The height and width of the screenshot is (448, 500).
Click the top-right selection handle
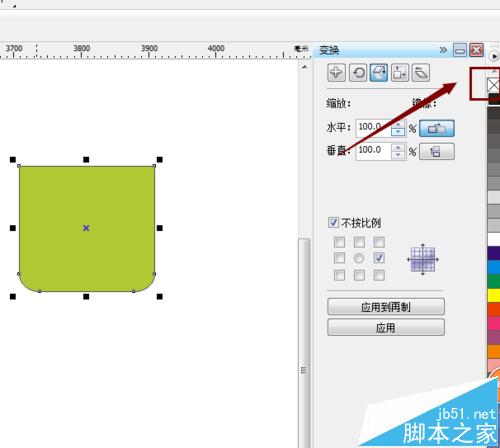tap(160, 160)
